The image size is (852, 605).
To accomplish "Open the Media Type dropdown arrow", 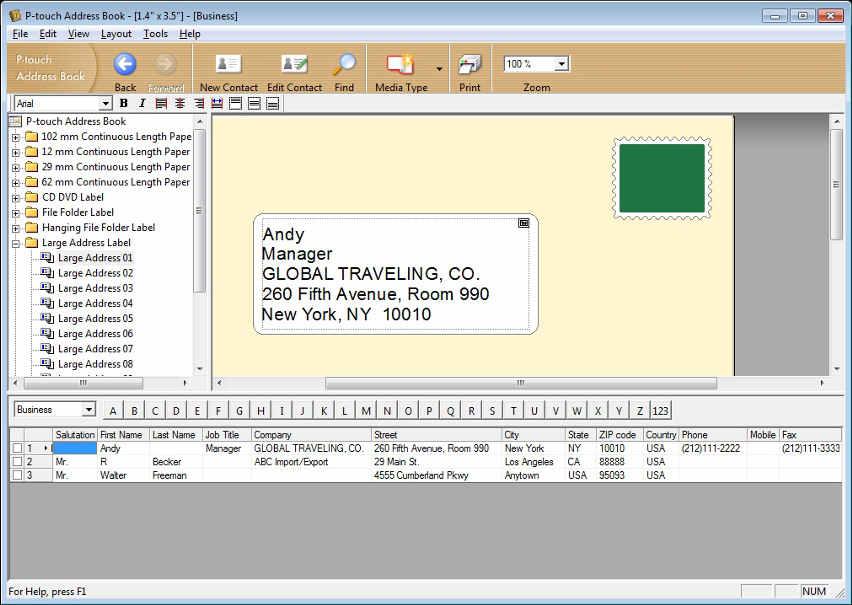I will [x=439, y=69].
